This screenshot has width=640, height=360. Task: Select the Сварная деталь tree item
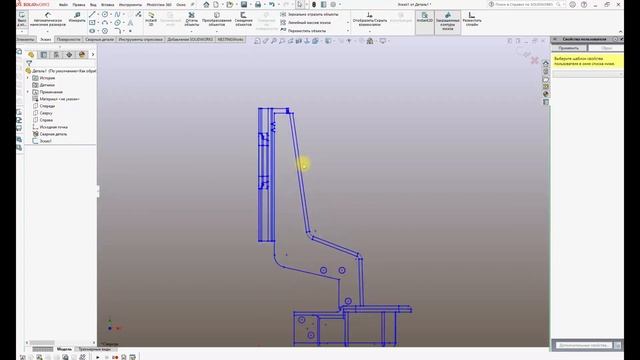point(50,134)
